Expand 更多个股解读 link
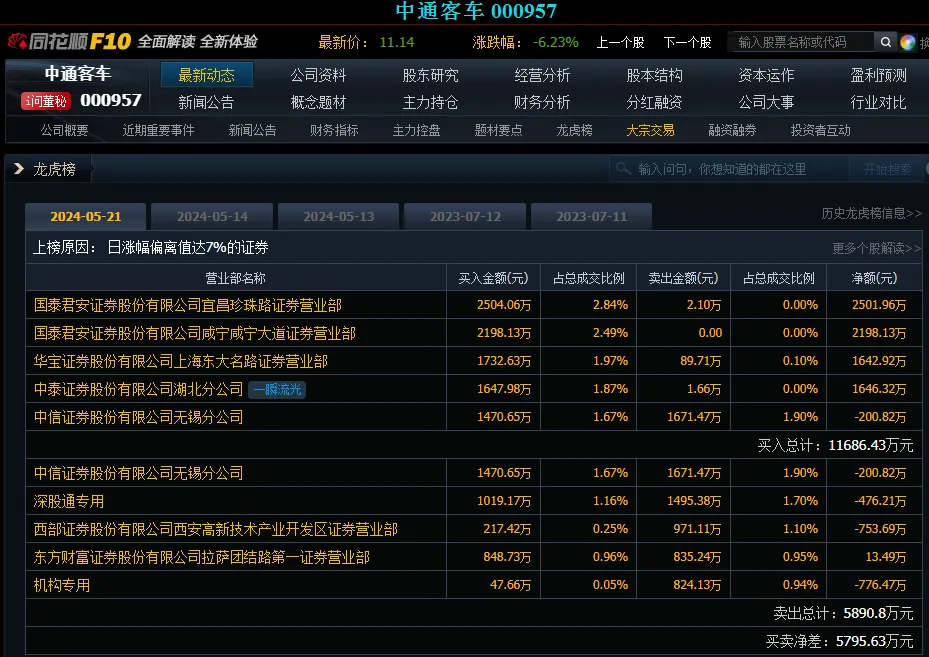Screen dimensions: 929x657 click(x=876, y=248)
